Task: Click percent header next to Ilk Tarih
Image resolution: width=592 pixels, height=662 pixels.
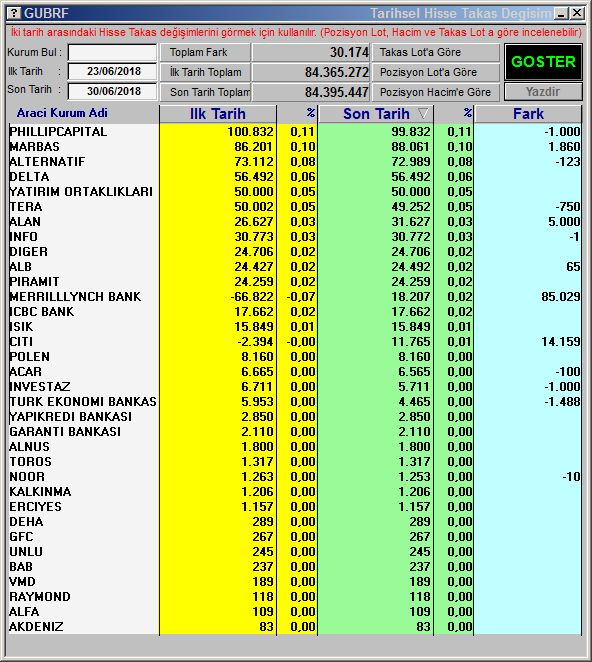Action: pos(298,114)
